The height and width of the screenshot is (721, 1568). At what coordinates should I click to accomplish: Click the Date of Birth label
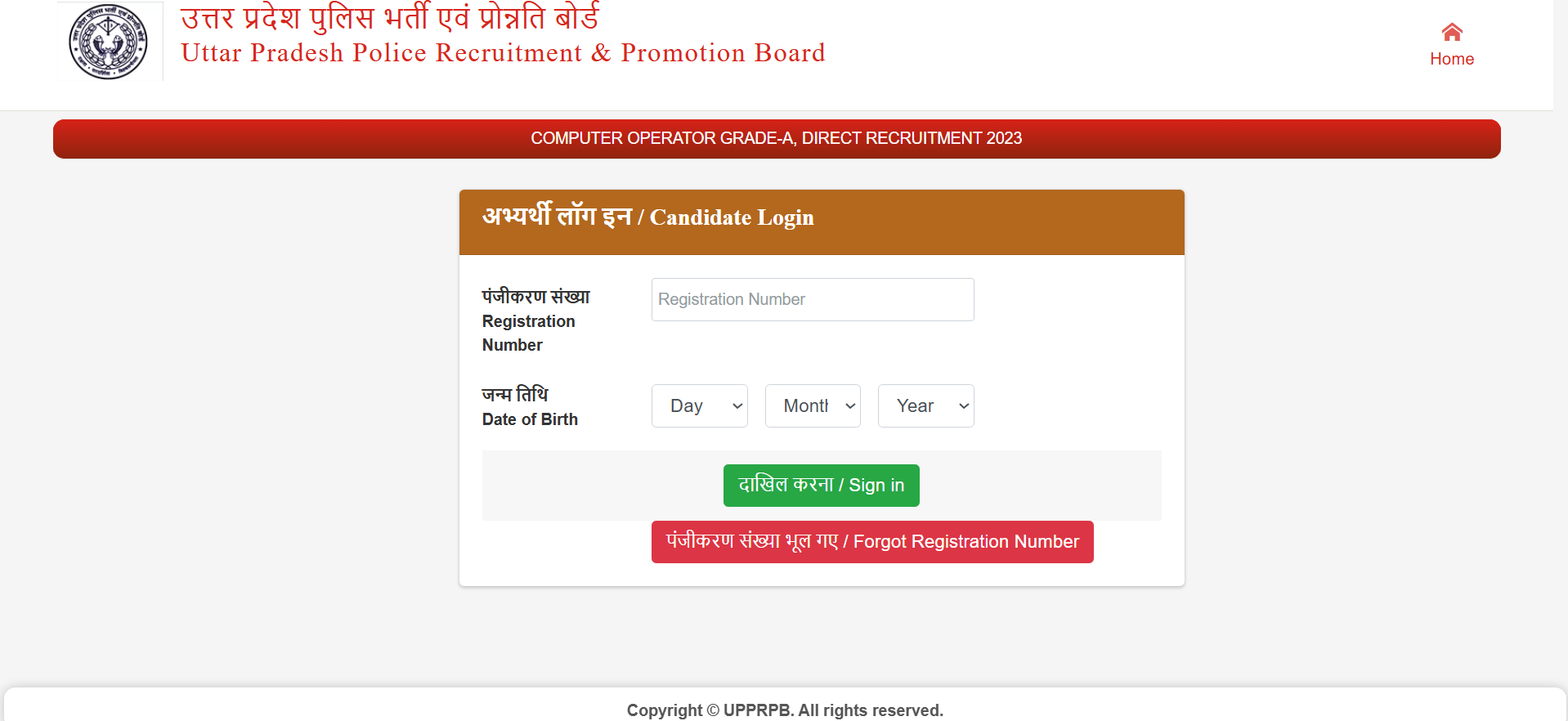[x=530, y=419]
